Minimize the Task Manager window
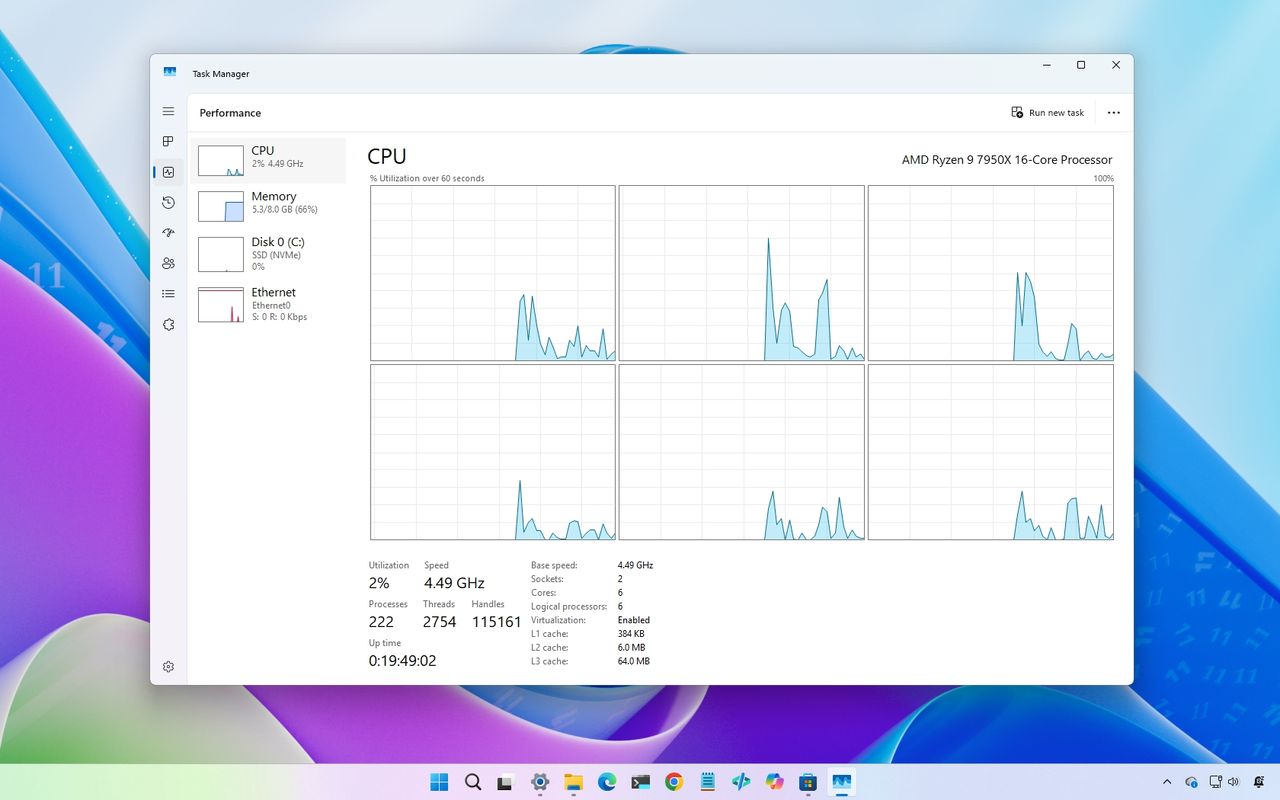The height and width of the screenshot is (800, 1280). [x=1046, y=65]
